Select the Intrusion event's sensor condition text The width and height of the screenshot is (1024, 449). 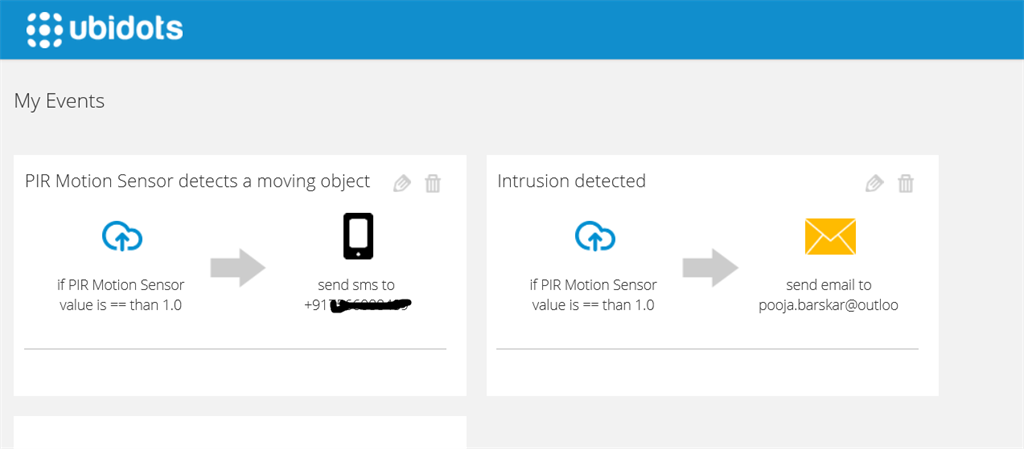pyautogui.click(x=594, y=295)
